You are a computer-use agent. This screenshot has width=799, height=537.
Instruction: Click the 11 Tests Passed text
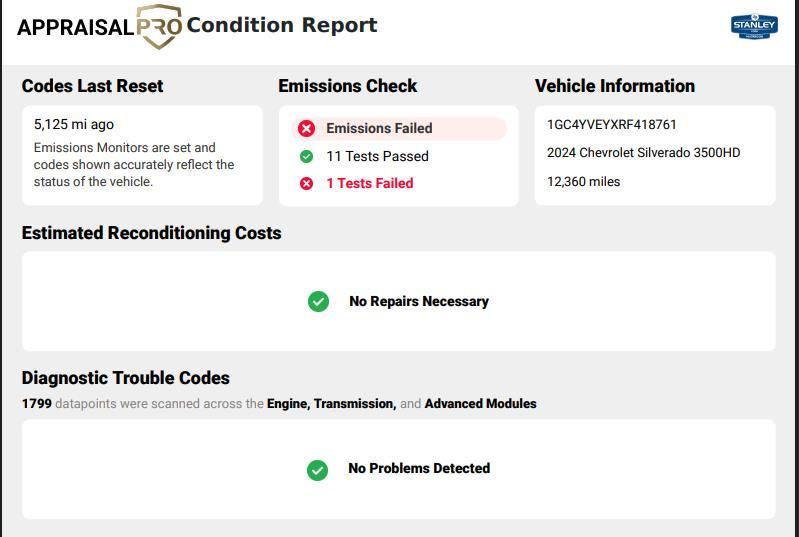click(377, 156)
